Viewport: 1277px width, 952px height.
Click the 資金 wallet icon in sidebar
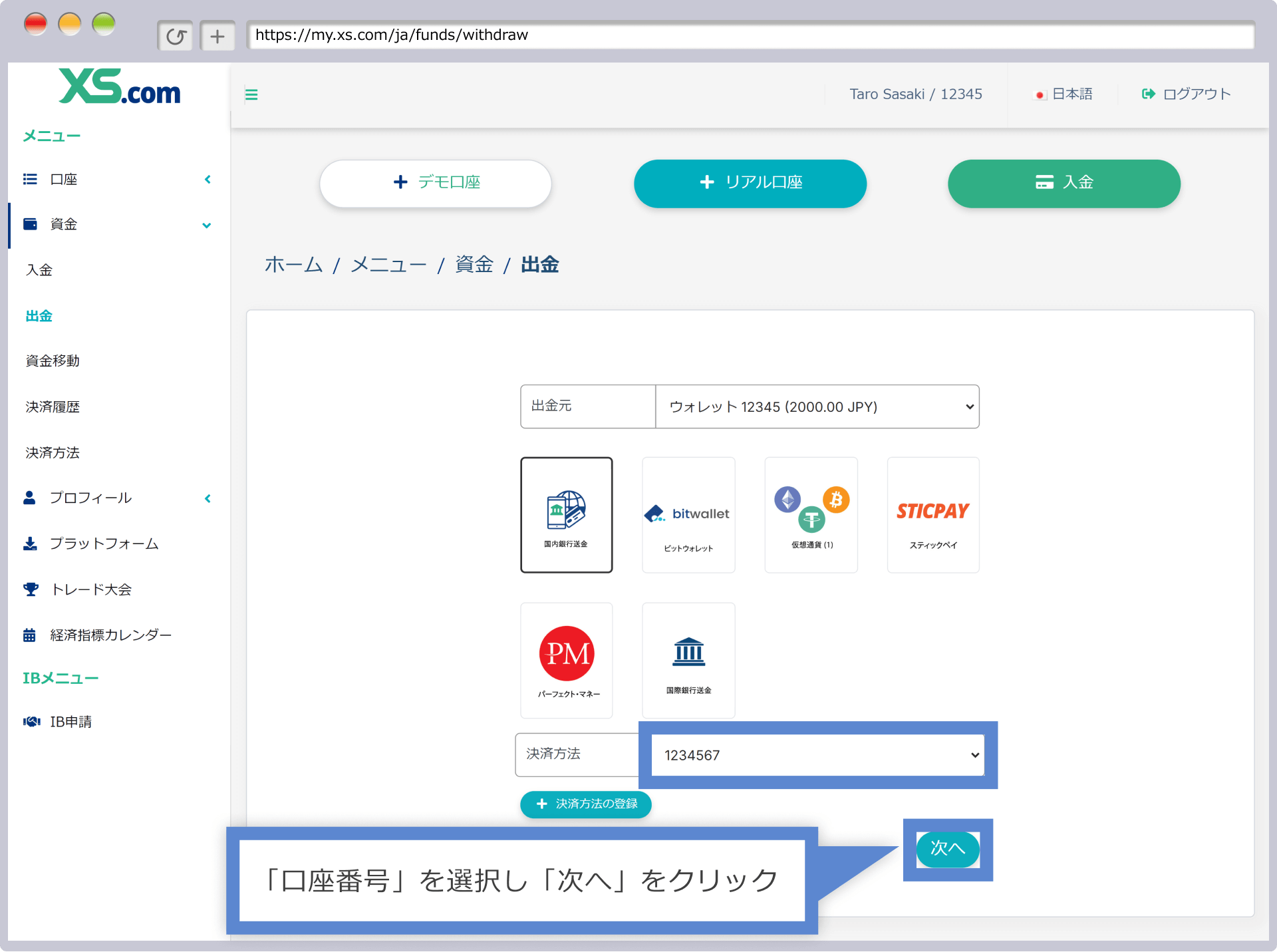(x=30, y=224)
